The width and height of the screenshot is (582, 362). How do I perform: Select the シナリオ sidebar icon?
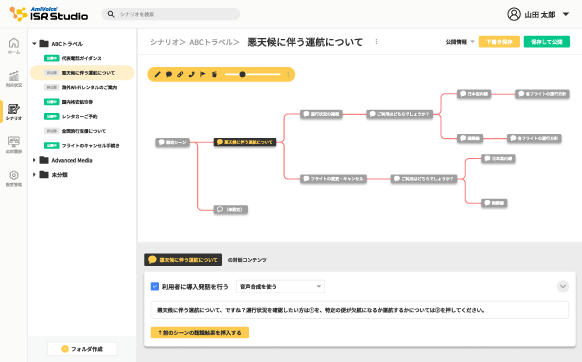pyautogui.click(x=14, y=111)
